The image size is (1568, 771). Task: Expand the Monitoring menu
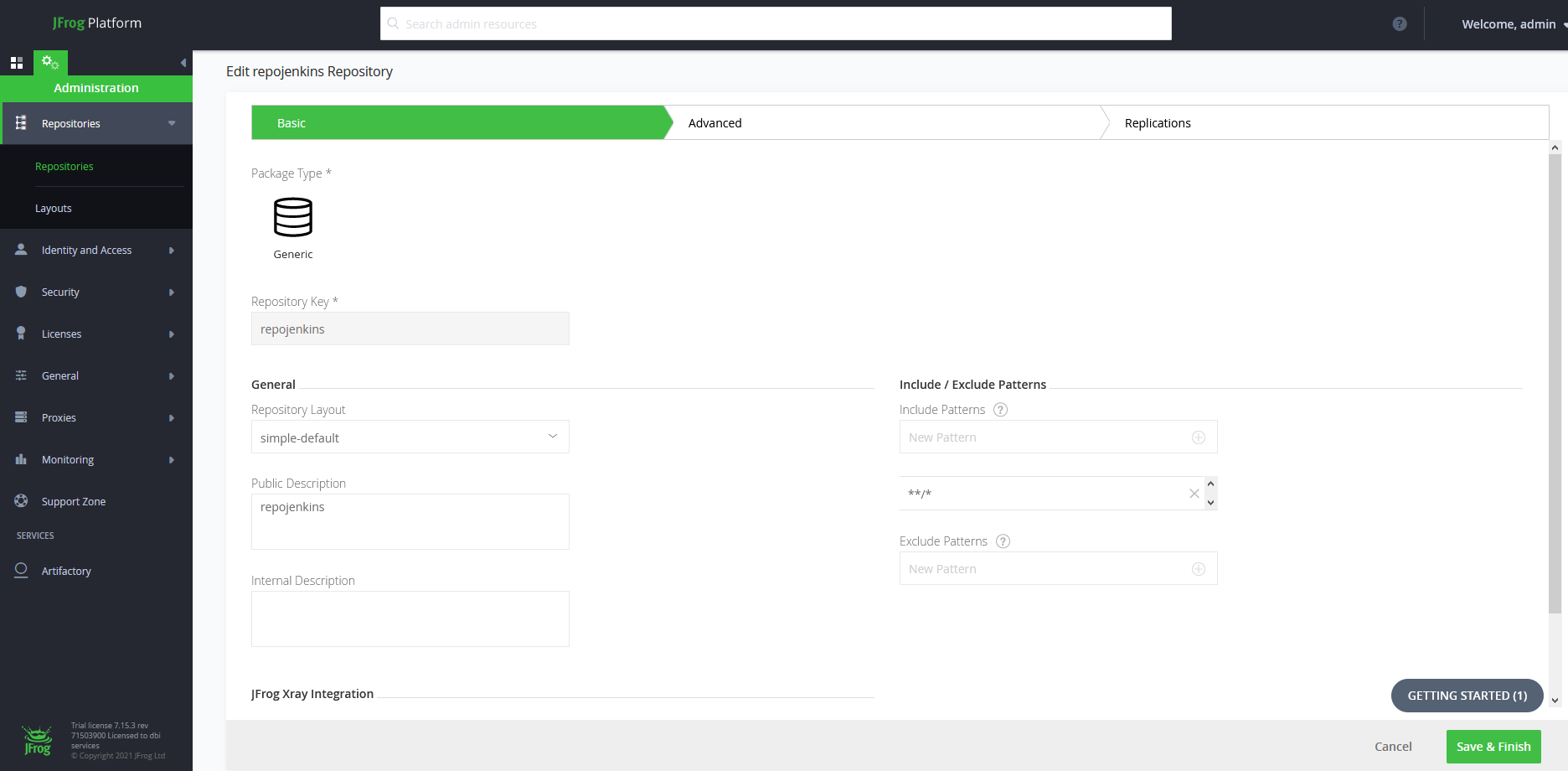coord(172,460)
